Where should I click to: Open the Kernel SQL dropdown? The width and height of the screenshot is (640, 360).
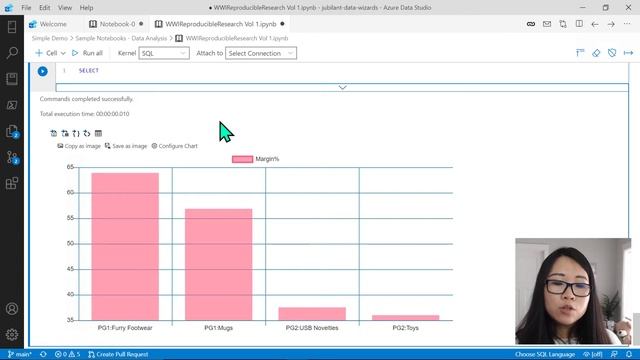[x=164, y=53]
